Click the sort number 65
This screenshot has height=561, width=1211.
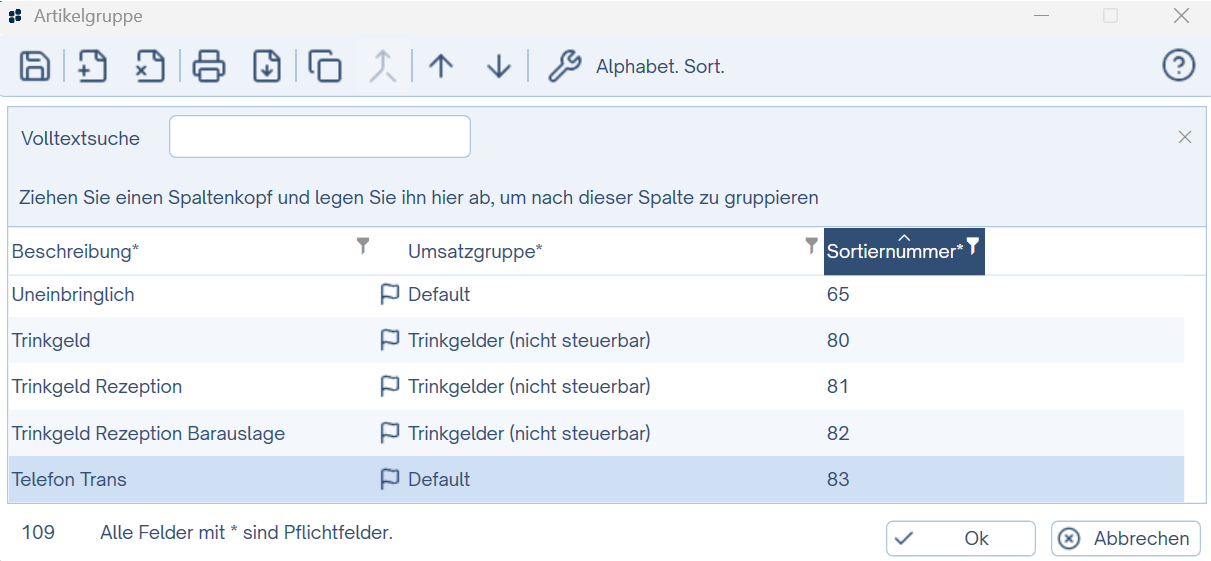tap(838, 295)
